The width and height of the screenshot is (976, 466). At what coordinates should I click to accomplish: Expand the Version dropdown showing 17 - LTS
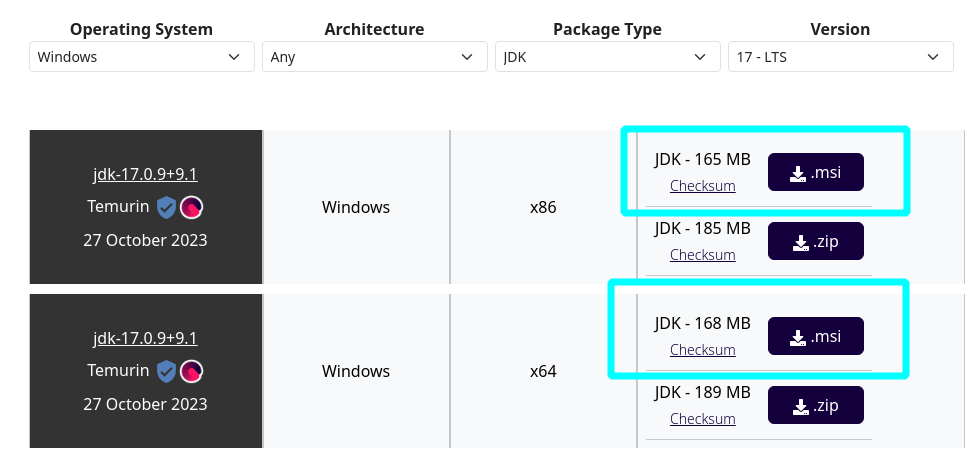coord(839,57)
